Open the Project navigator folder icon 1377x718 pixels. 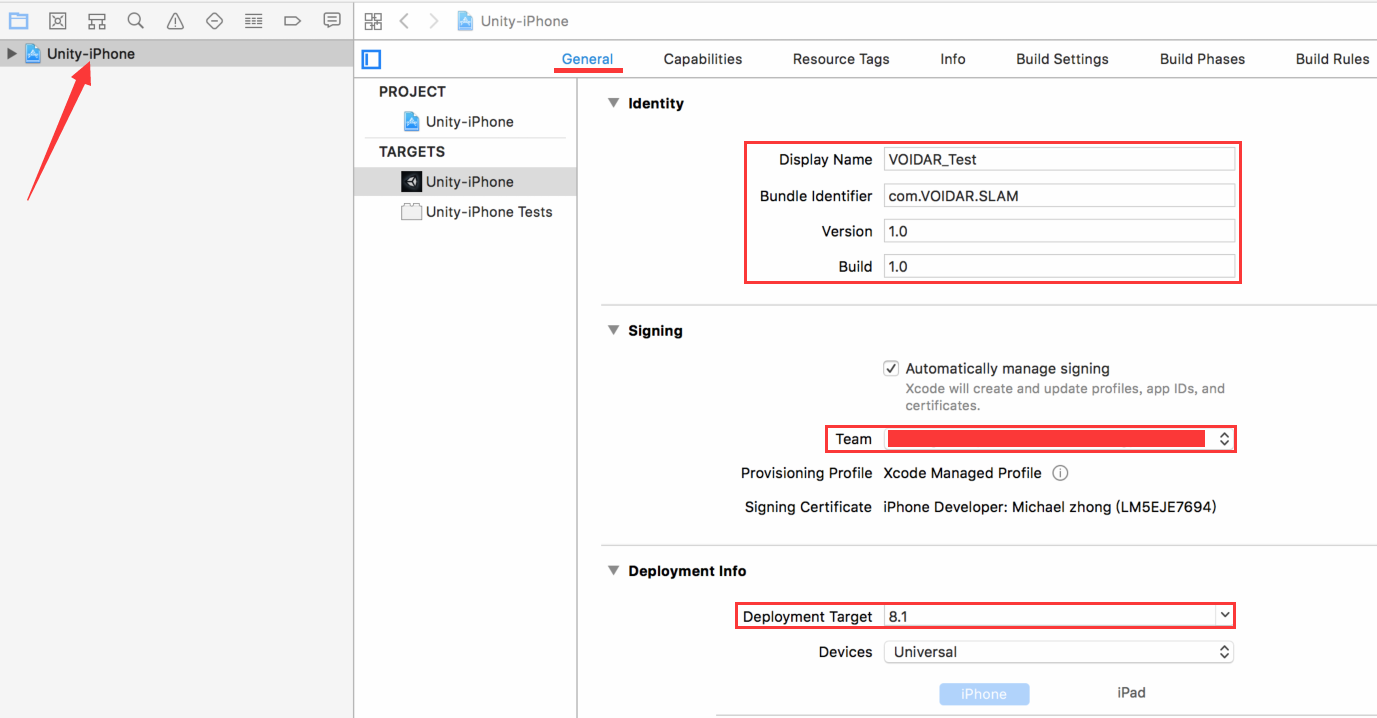coord(18,20)
